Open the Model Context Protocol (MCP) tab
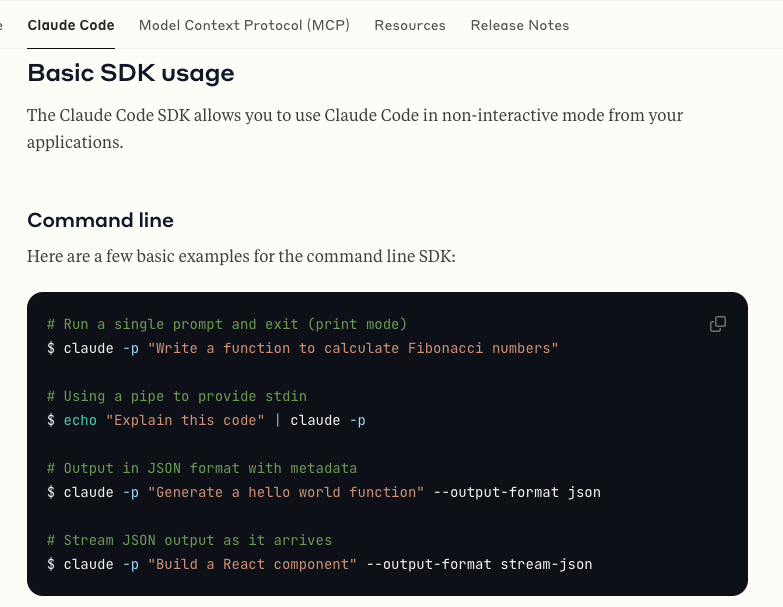Screen dimensions: 783x607 (x=244, y=25)
